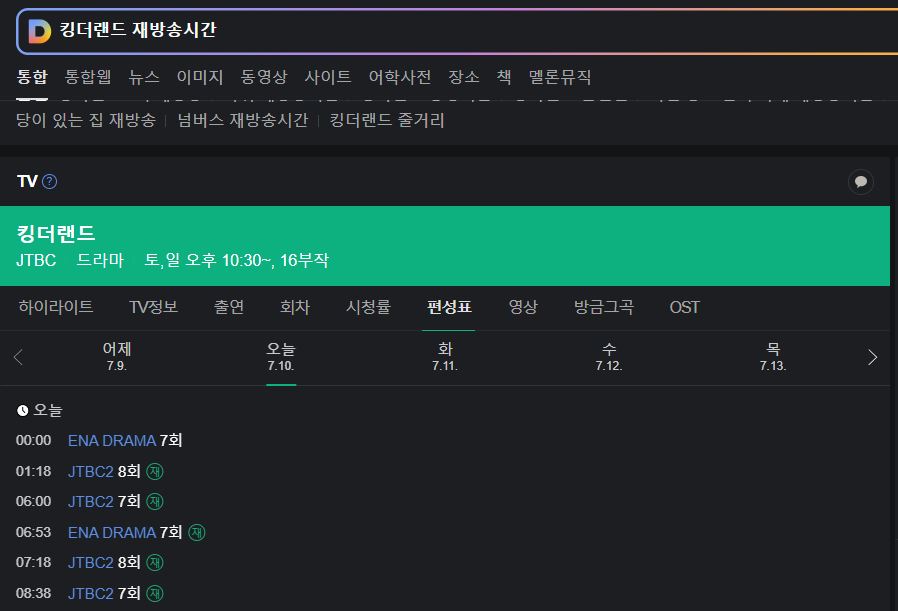Open the OST tab
The image size is (898, 611).
pos(684,308)
